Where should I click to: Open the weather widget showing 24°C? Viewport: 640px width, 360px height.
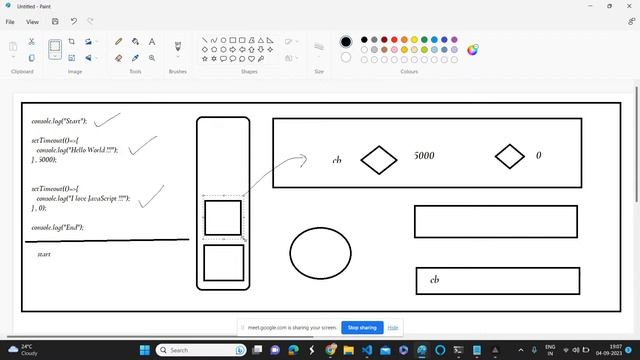pyautogui.click(x=23, y=350)
